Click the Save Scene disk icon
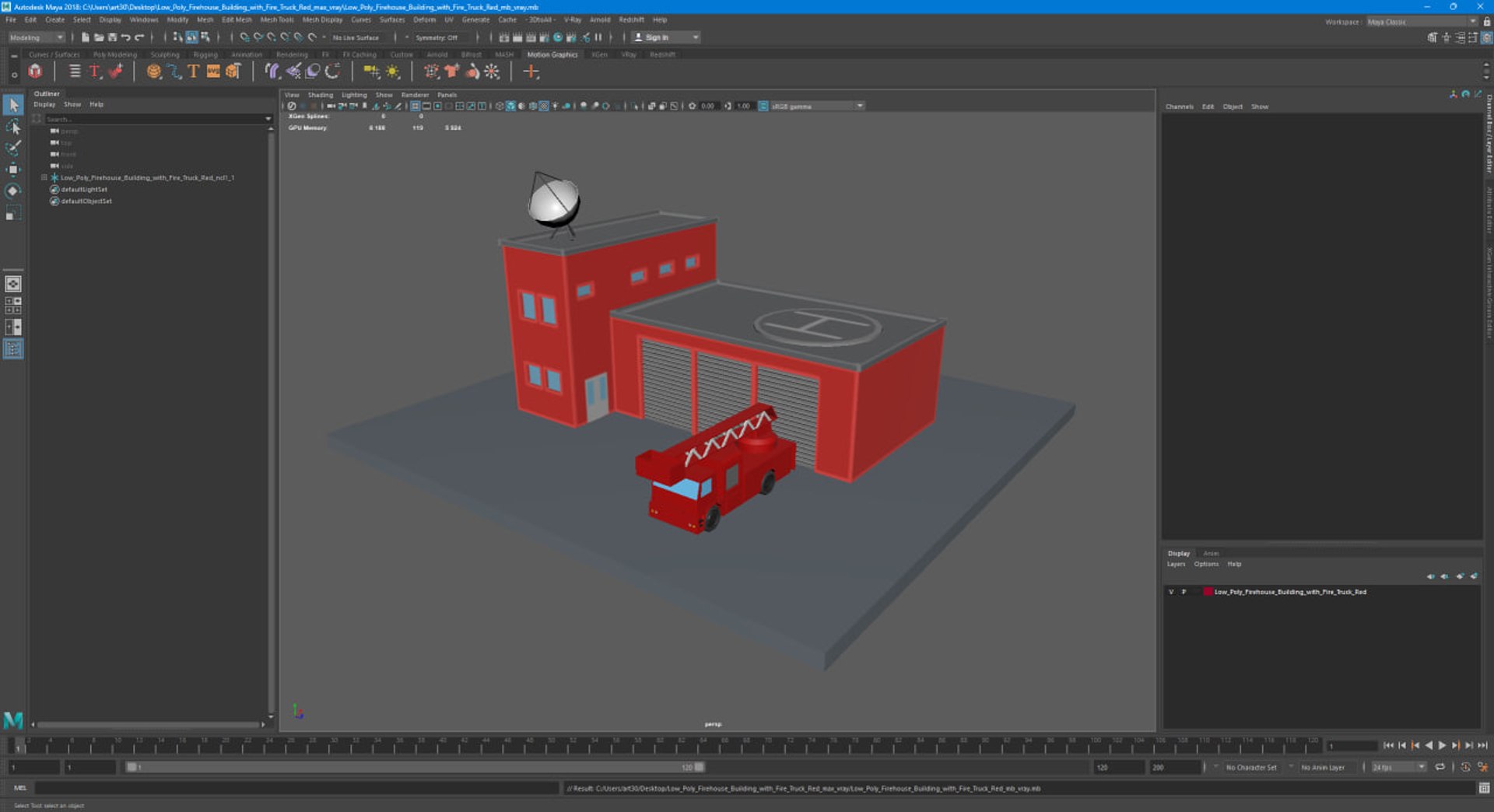The image size is (1494, 812). tap(112, 37)
